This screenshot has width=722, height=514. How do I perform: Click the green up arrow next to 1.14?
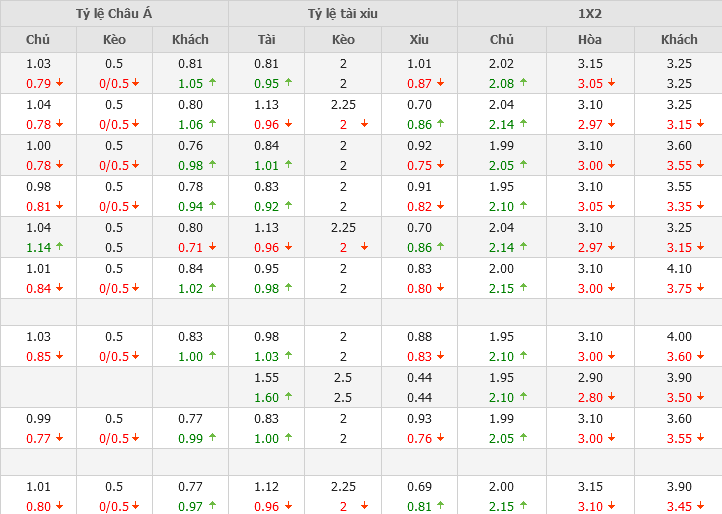click(x=59, y=247)
